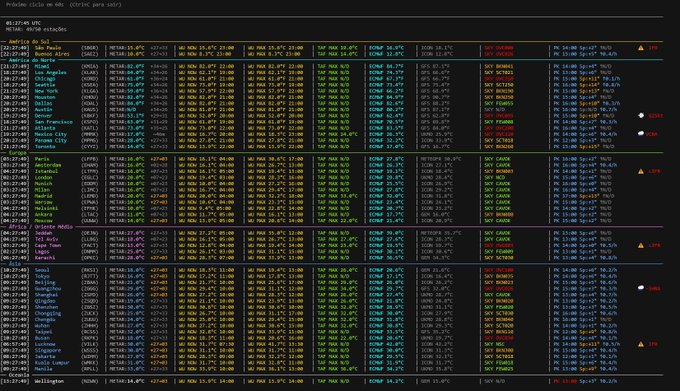680x391 pixels.
Task: Select the "América do Norte" section header
Action: point(32,60)
